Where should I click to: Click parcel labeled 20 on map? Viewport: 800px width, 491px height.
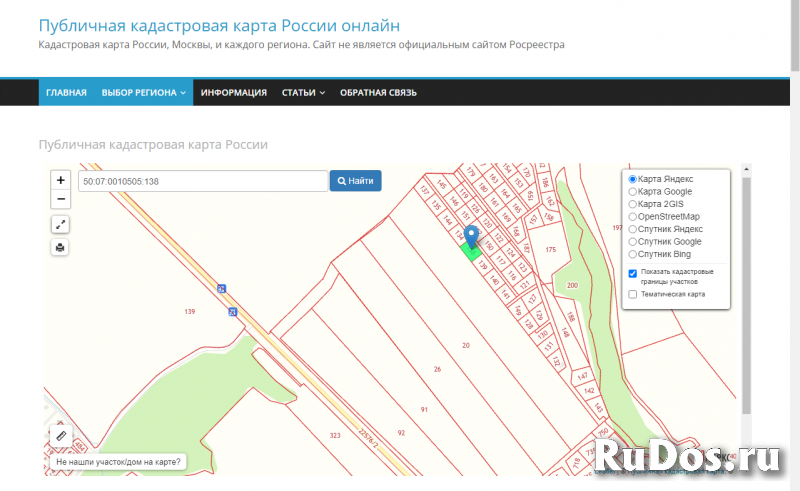[466, 346]
